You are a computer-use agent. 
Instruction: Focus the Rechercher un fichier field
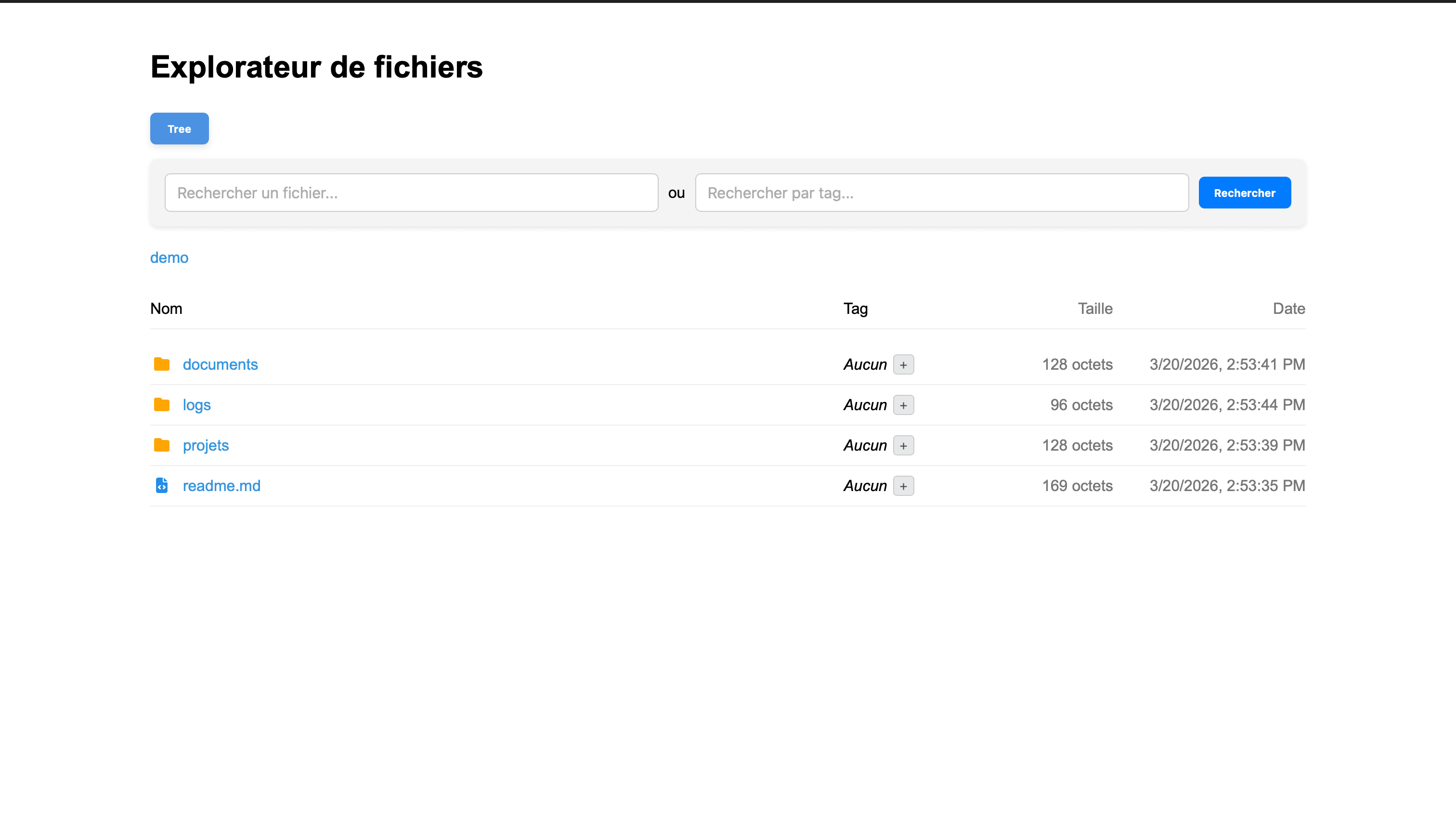tap(411, 193)
